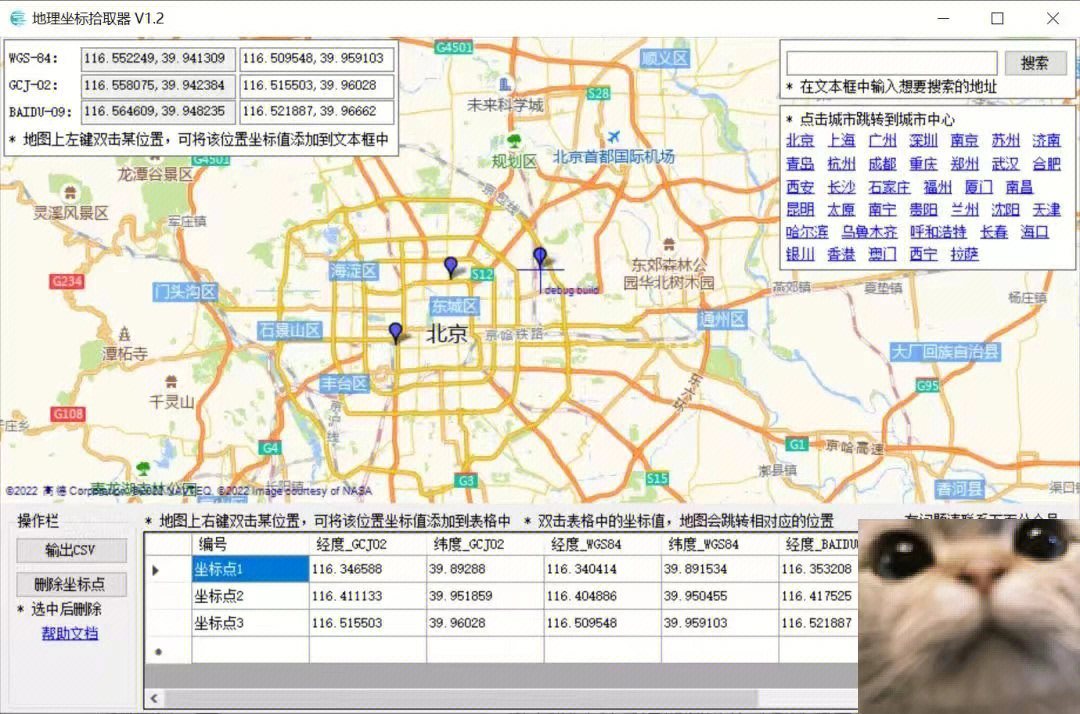The width and height of the screenshot is (1080, 714).
Task: Jump to city 南昌
Action: pos(1019,187)
